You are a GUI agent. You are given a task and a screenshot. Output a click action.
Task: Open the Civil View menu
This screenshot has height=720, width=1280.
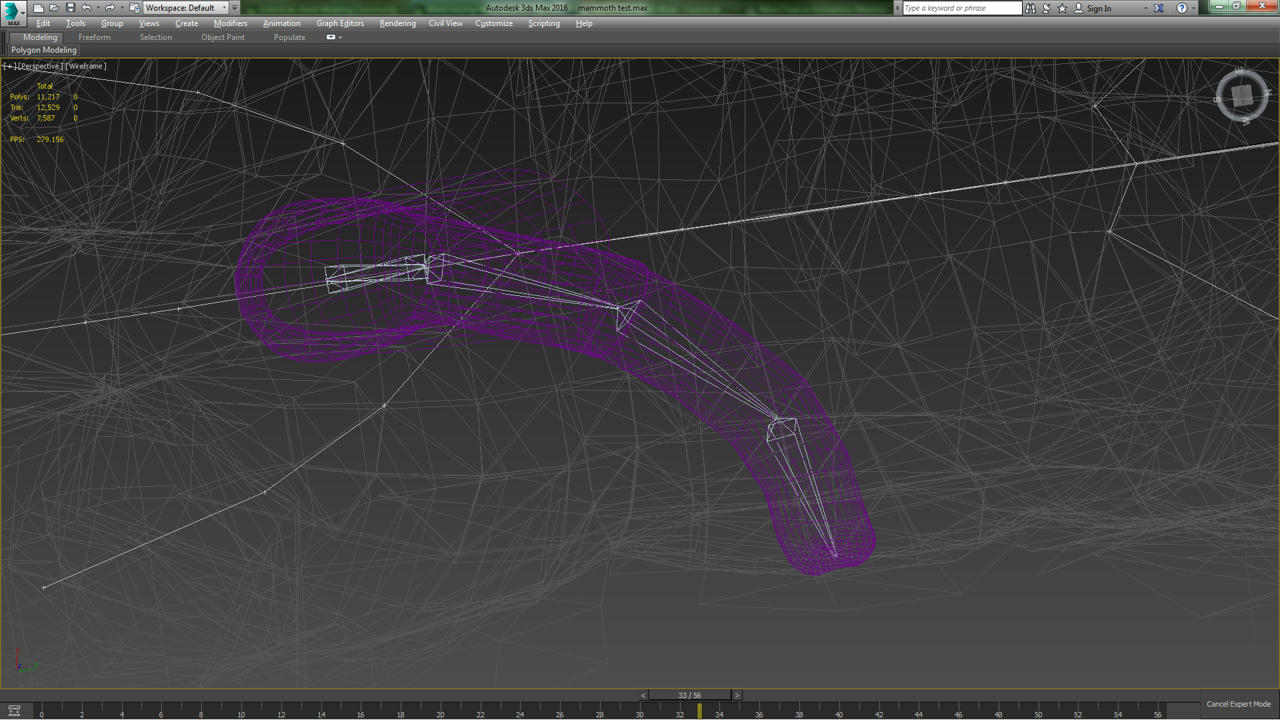445,23
